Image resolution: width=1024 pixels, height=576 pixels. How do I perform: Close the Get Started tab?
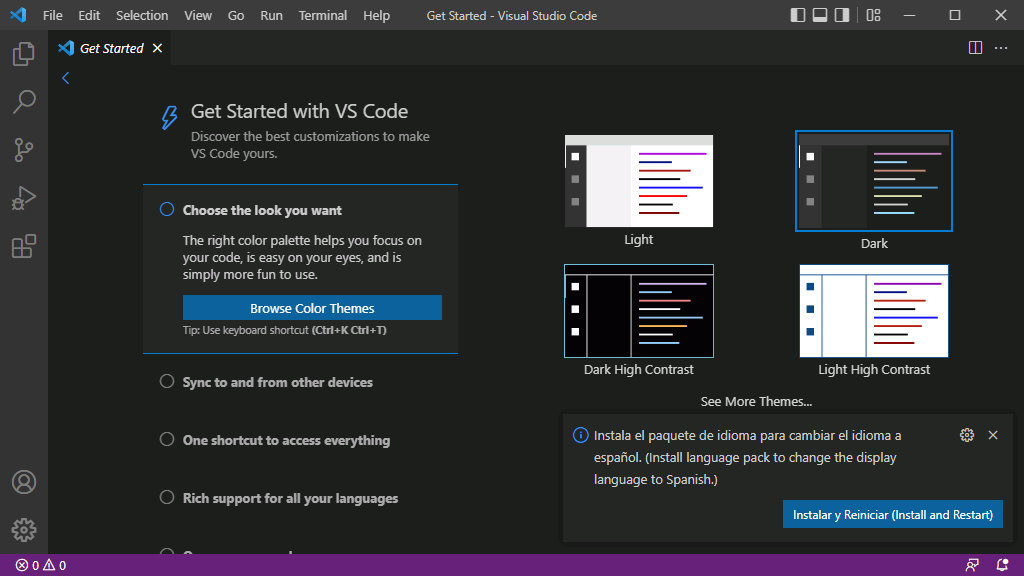[157, 48]
